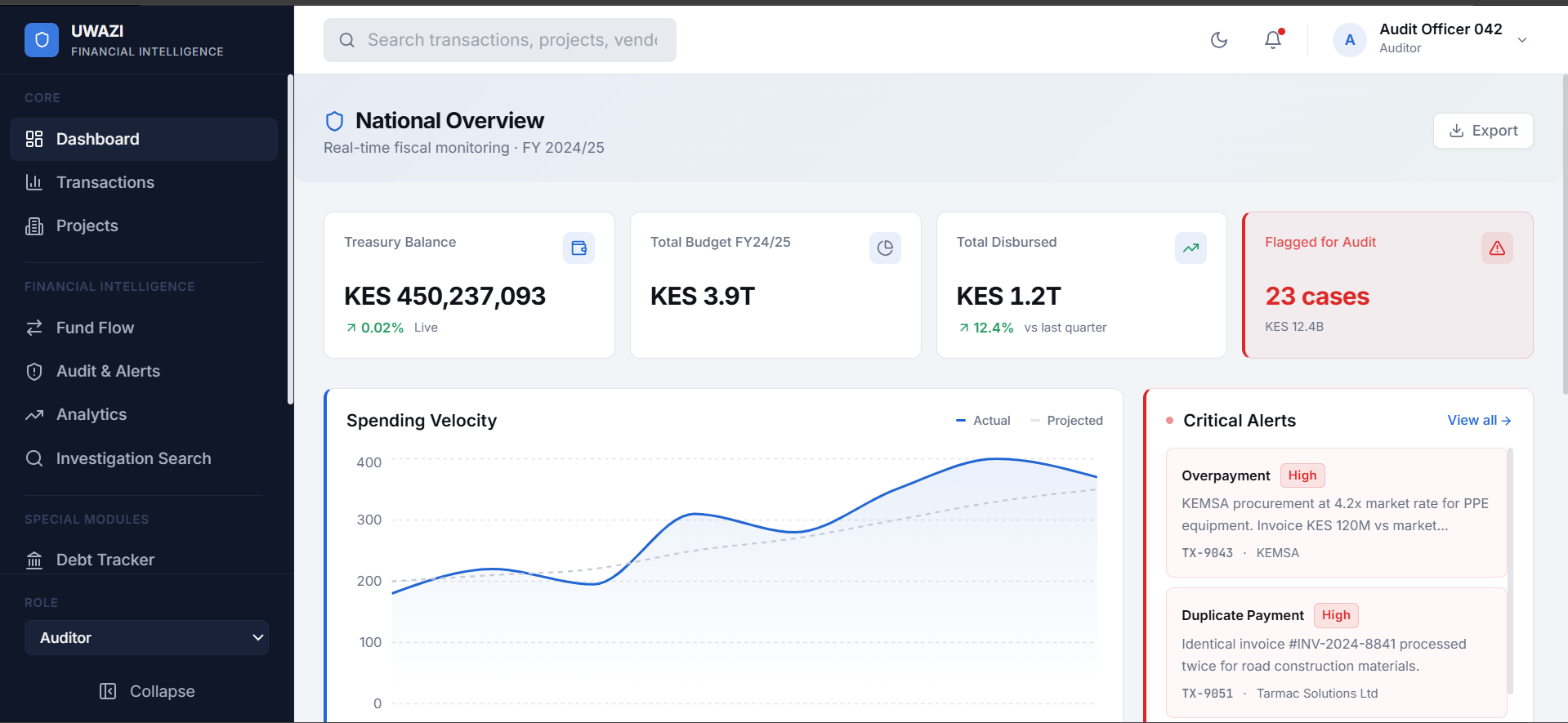Click the Total Budget pie chart icon

point(885,248)
